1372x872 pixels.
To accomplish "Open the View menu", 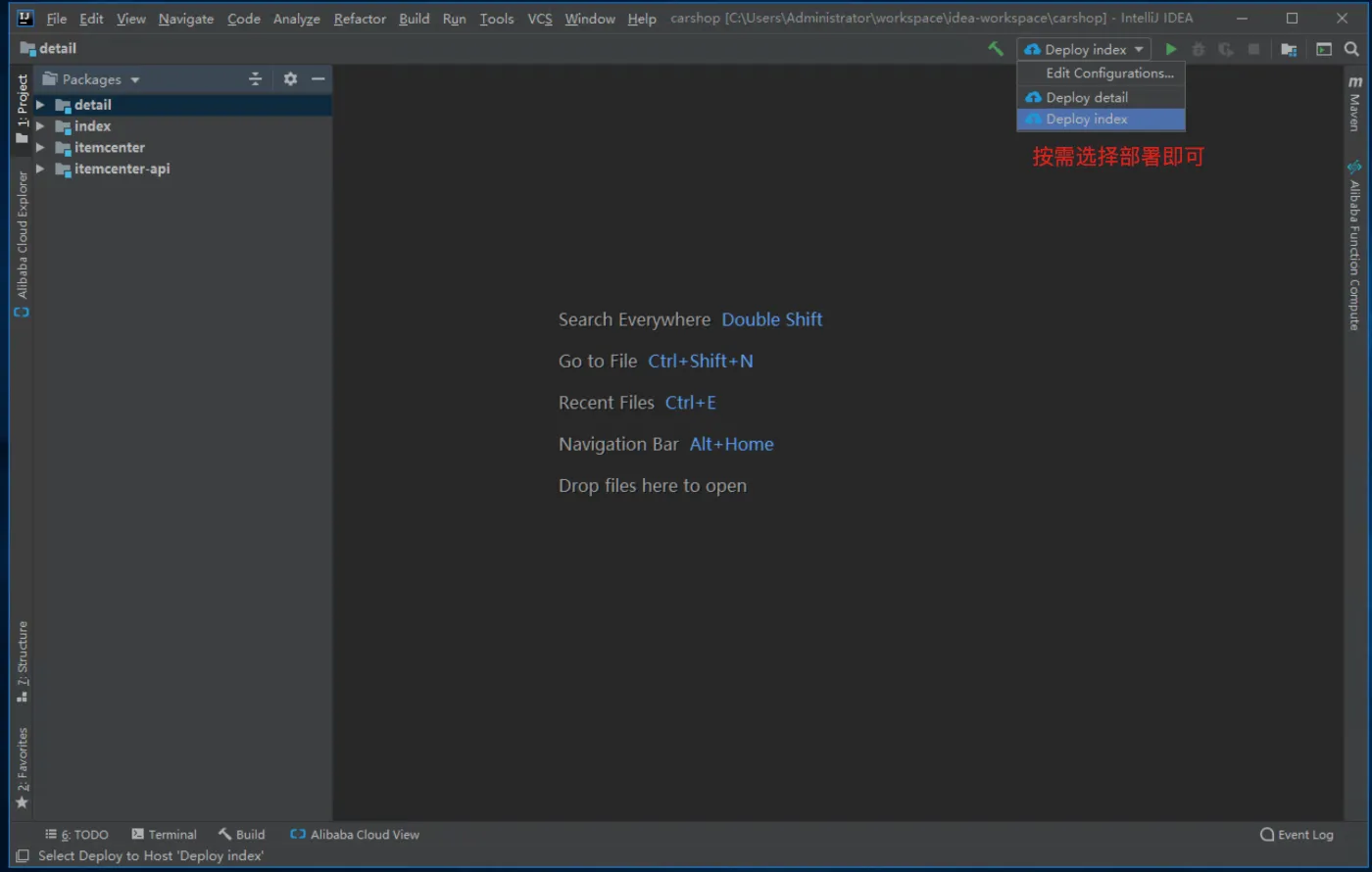I will point(131,19).
